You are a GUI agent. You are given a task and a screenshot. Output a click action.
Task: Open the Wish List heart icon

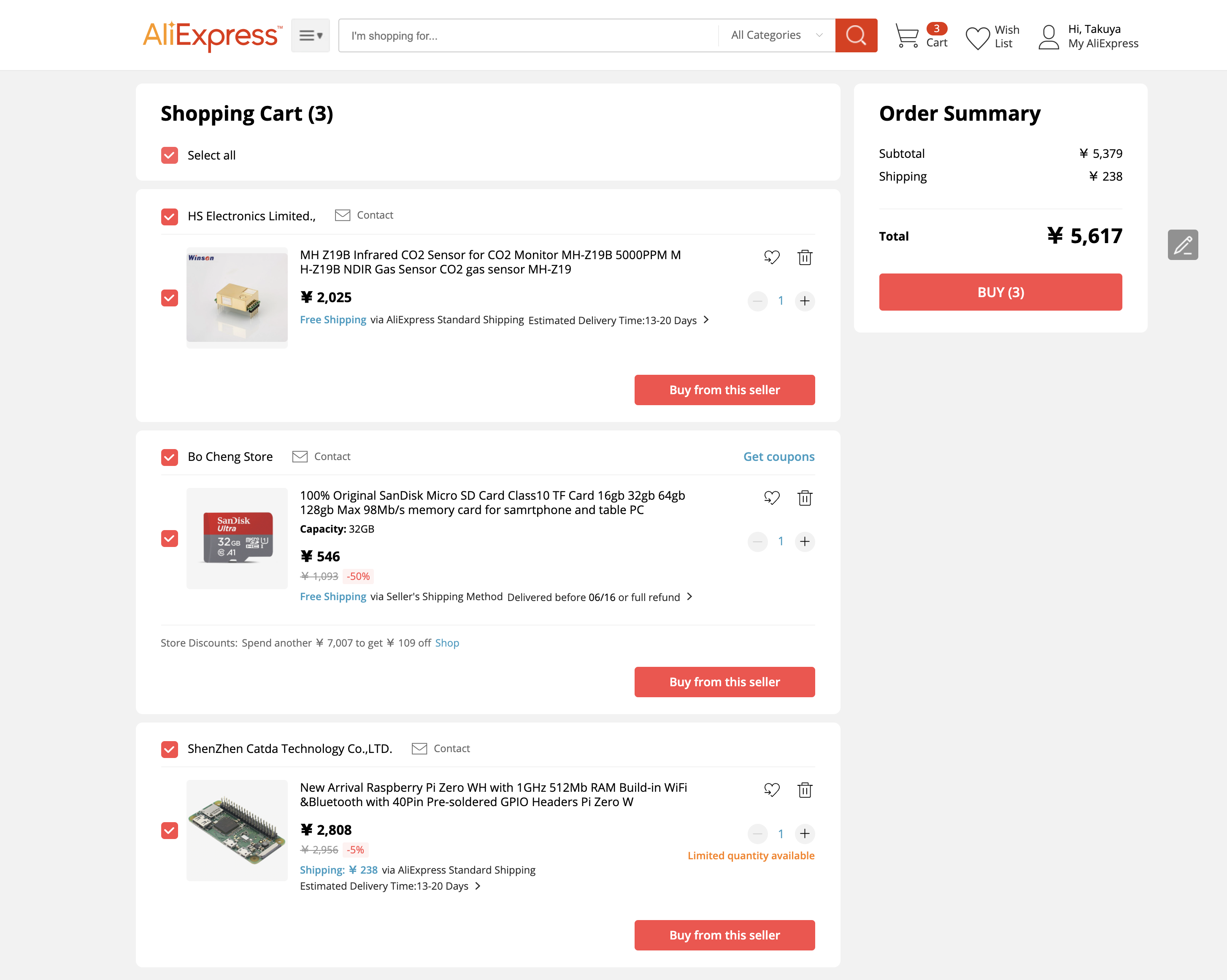978,38
